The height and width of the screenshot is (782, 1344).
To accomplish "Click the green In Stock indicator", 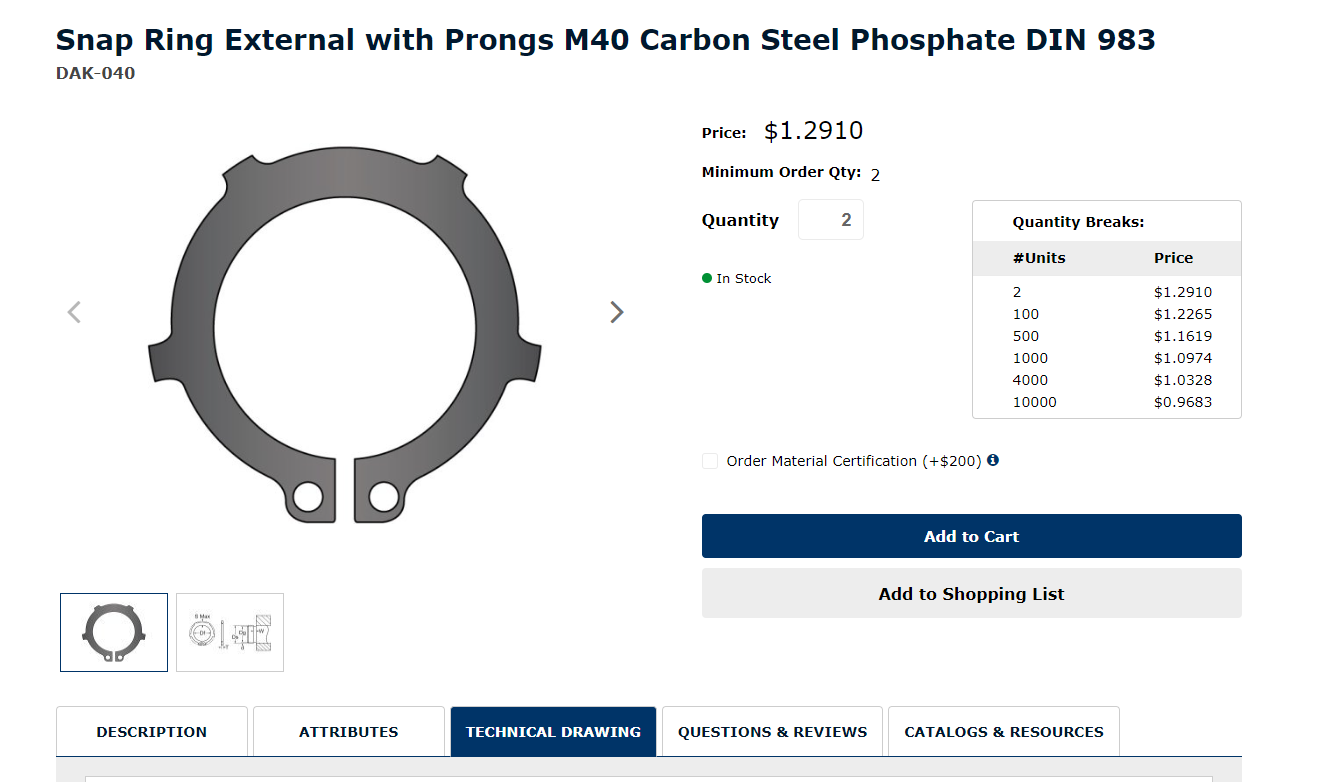I will (x=737, y=279).
